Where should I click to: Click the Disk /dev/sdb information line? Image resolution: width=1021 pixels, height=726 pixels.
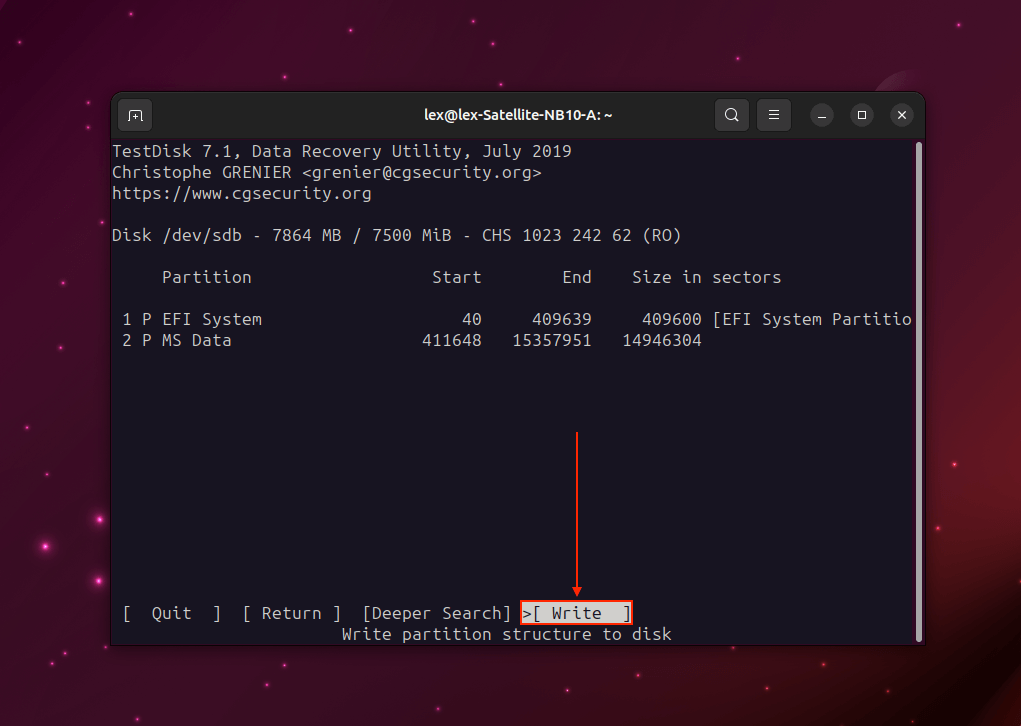coord(396,235)
